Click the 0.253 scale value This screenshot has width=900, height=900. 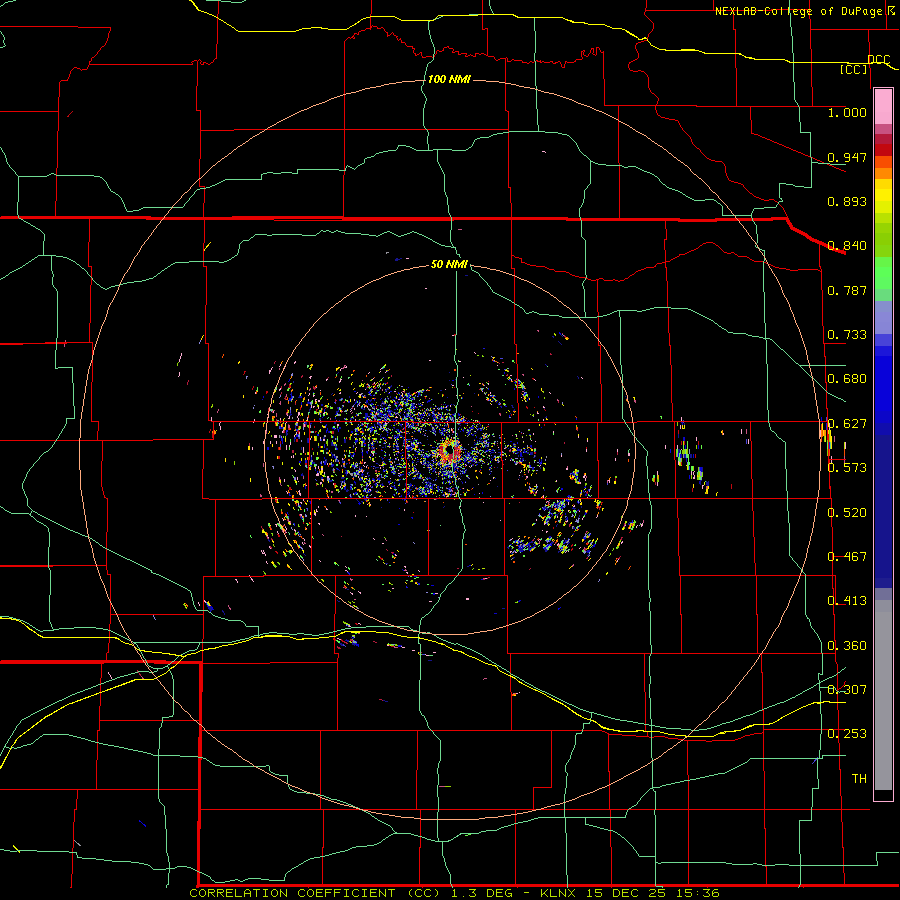847,734
